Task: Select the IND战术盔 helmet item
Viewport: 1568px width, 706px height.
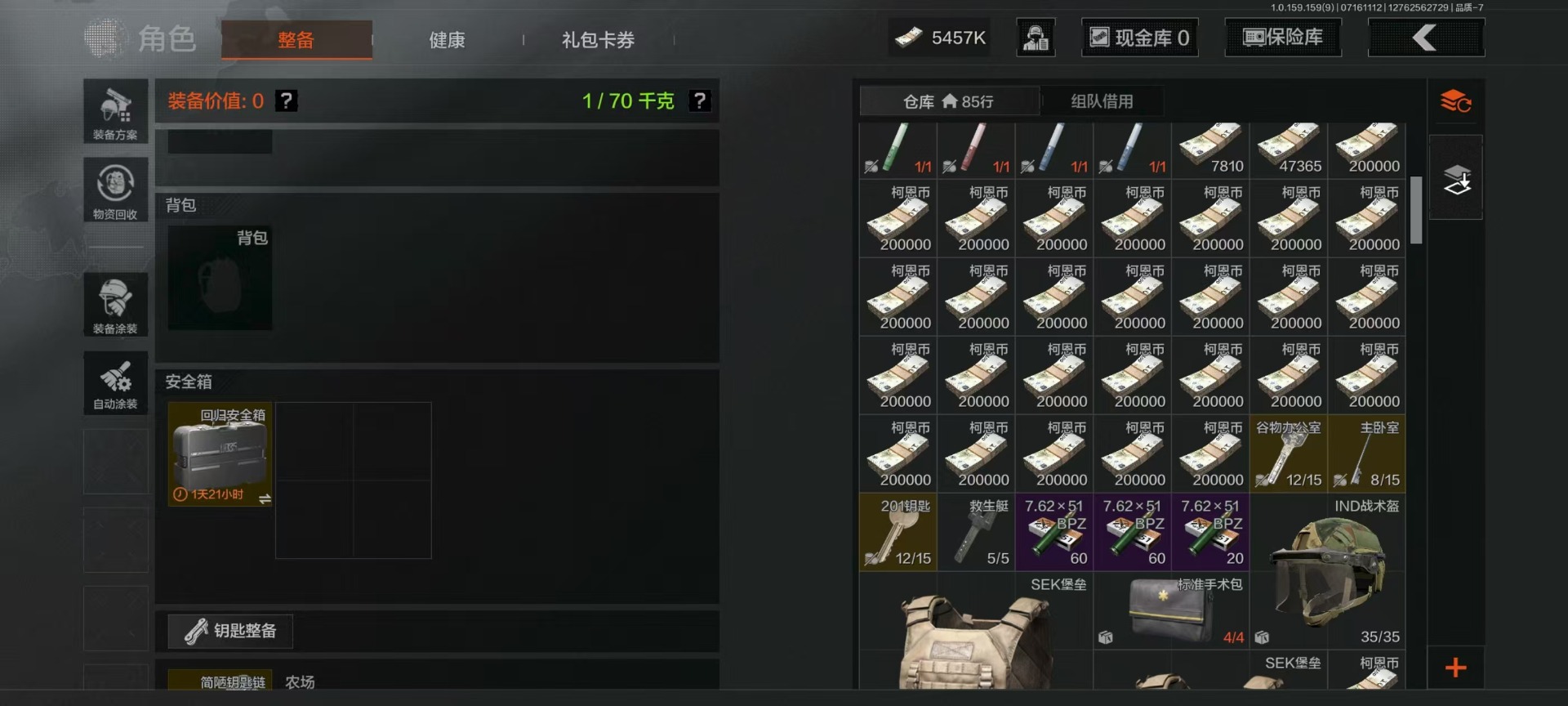Action: point(1327,571)
